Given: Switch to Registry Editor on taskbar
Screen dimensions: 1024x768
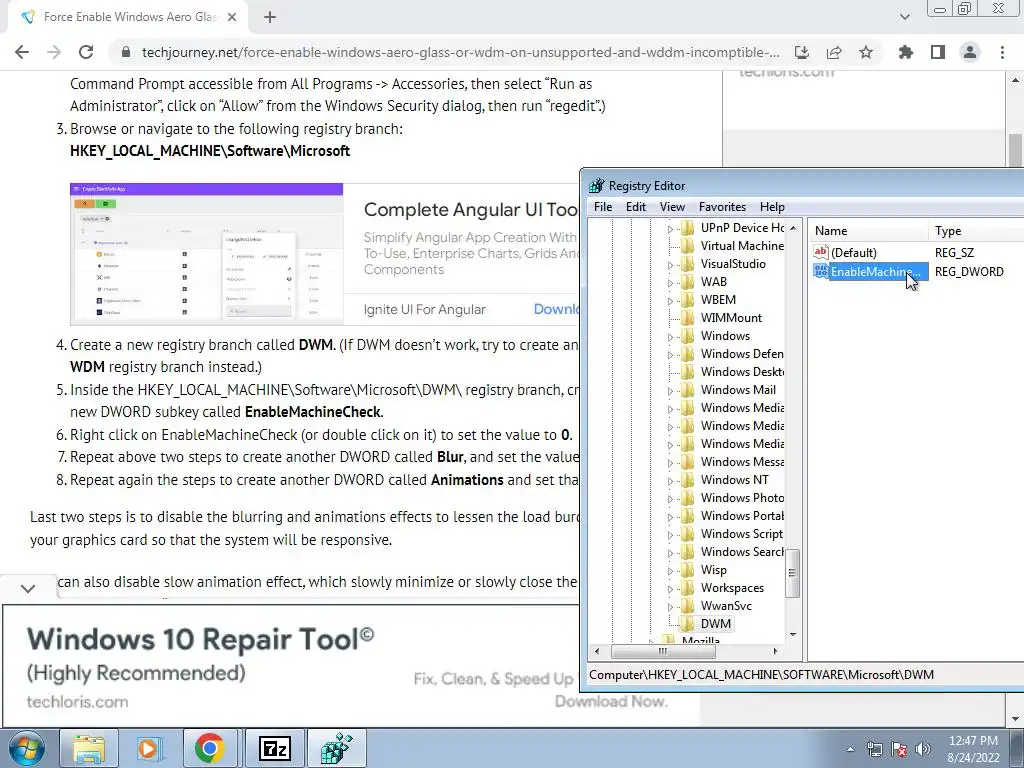Looking at the screenshot, I should pyautogui.click(x=336, y=748).
